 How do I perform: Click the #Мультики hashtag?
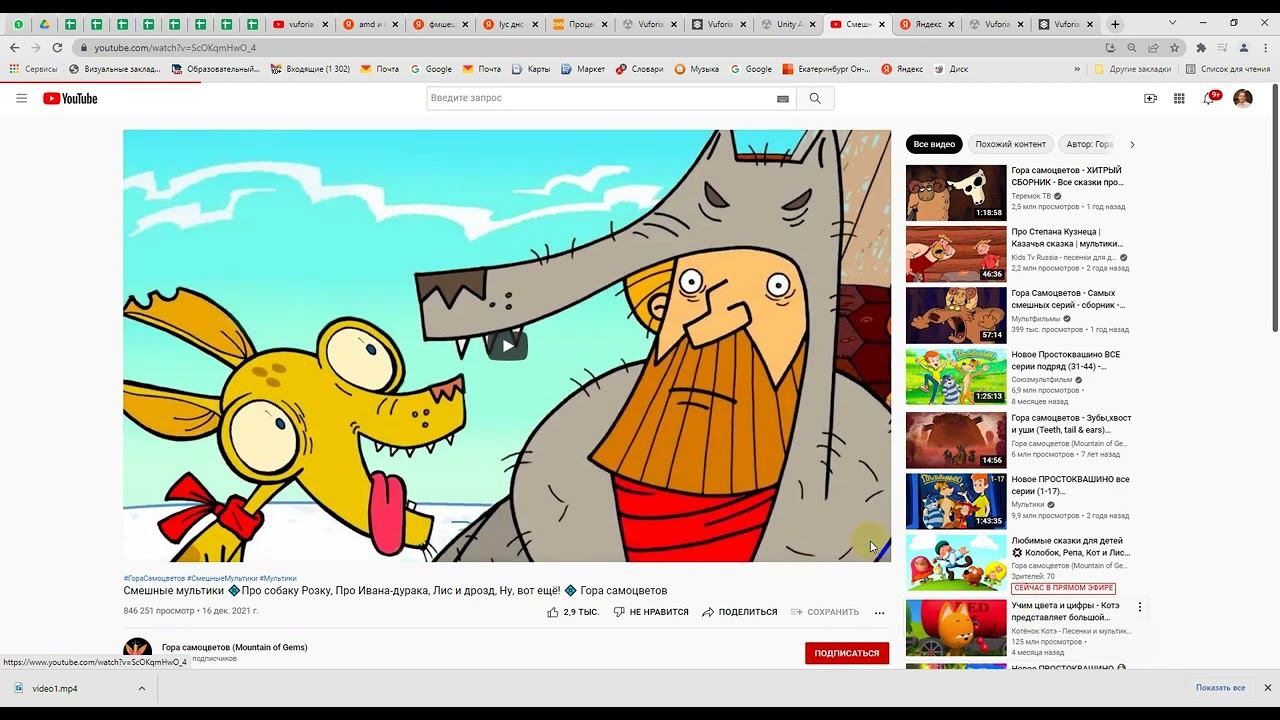tap(278, 578)
